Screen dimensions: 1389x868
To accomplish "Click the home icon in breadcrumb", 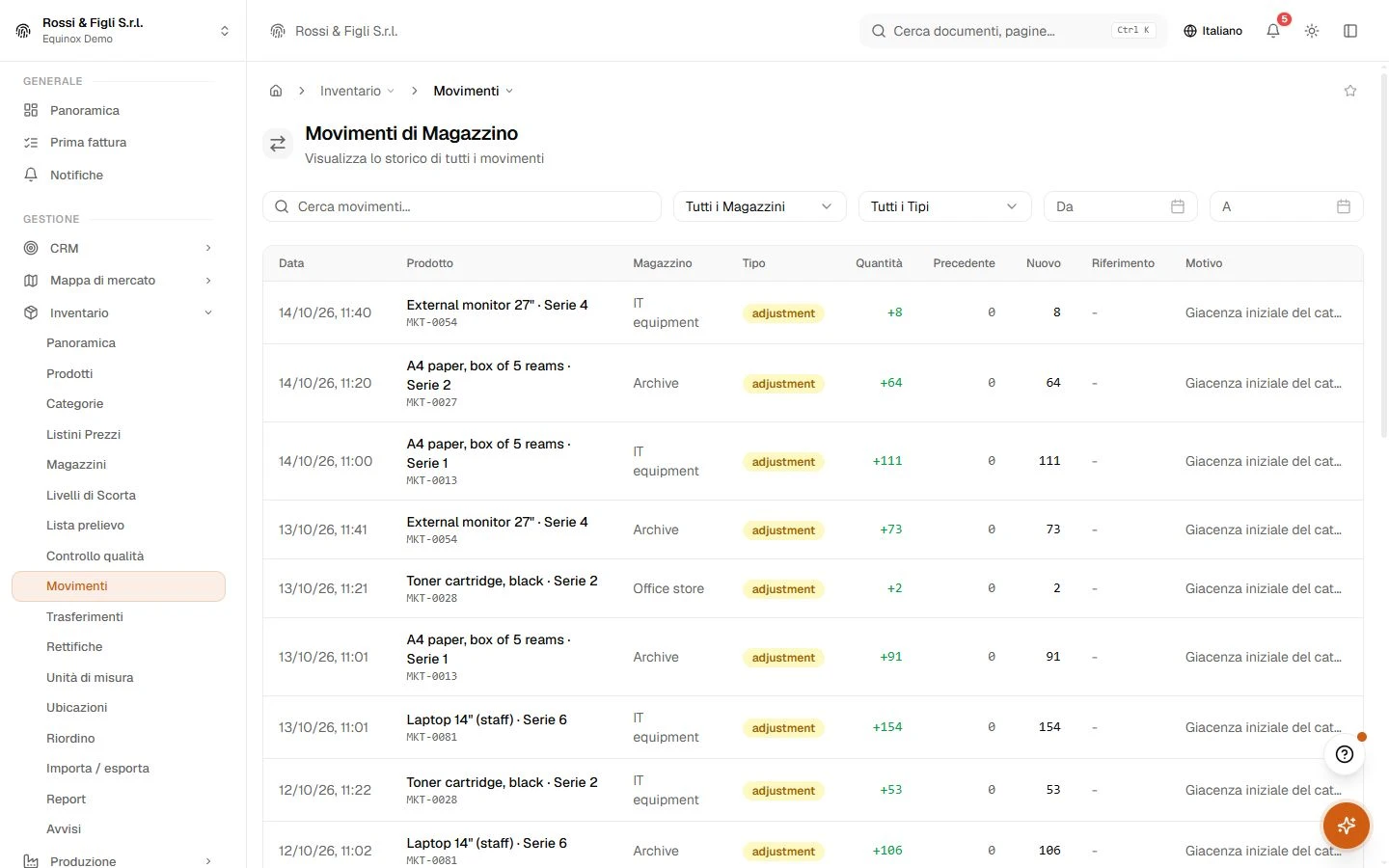I will (276, 91).
